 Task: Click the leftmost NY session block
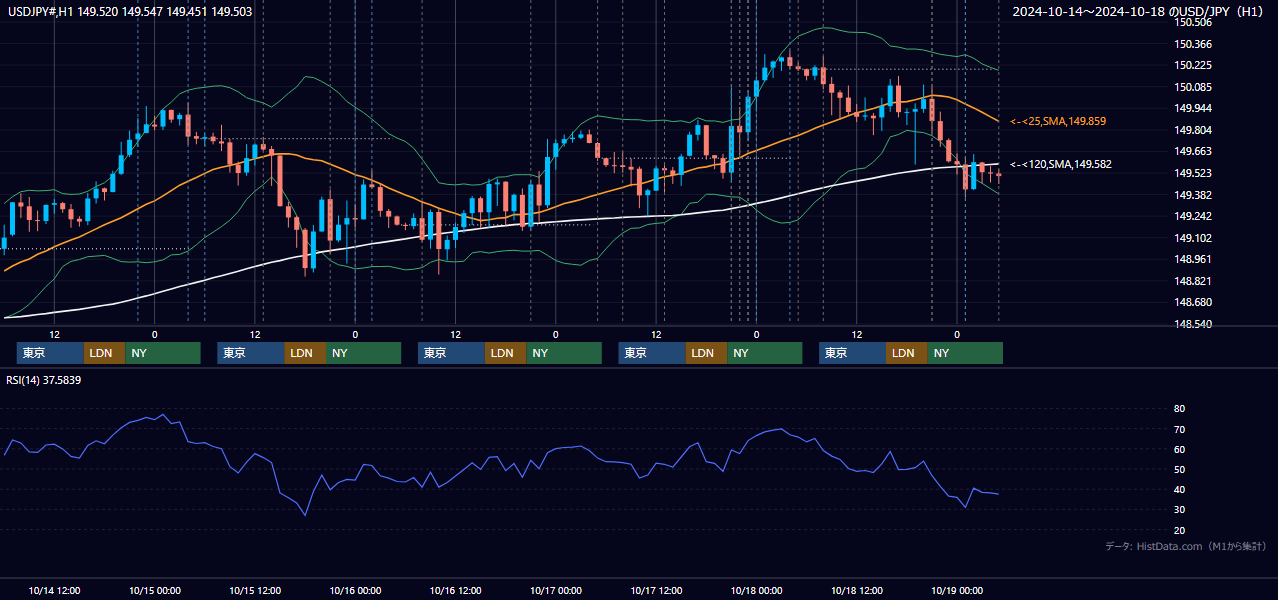pos(163,353)
